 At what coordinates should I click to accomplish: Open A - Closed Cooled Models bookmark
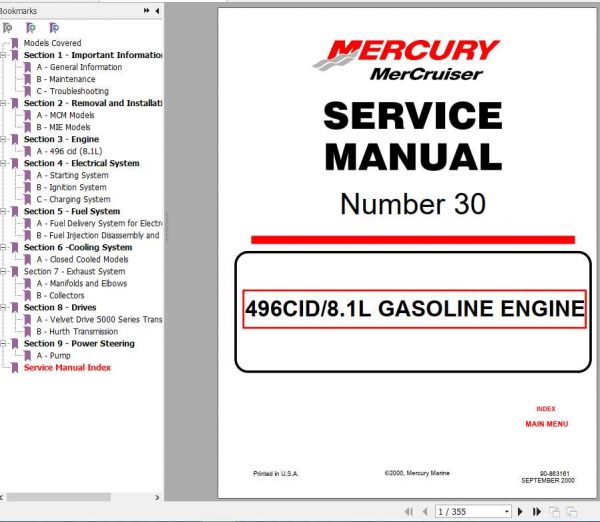(x=82, y=259)
